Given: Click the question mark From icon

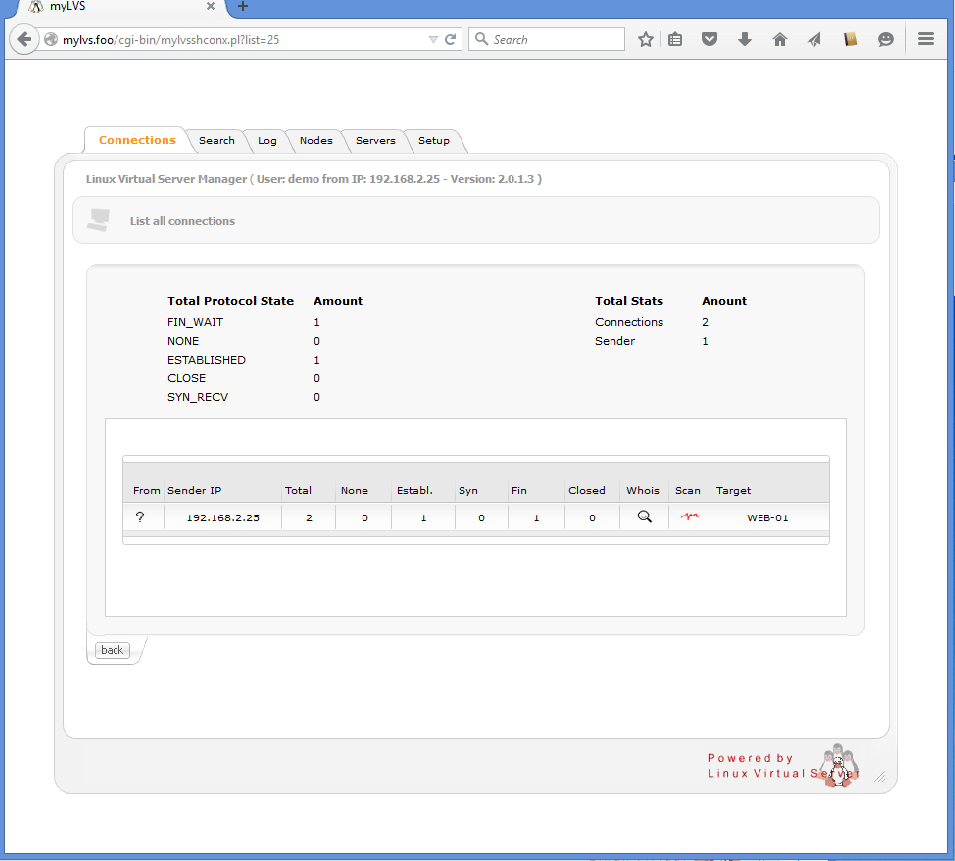Looking at the screenshot, I should pyautogui.click(x=140, y=517).
